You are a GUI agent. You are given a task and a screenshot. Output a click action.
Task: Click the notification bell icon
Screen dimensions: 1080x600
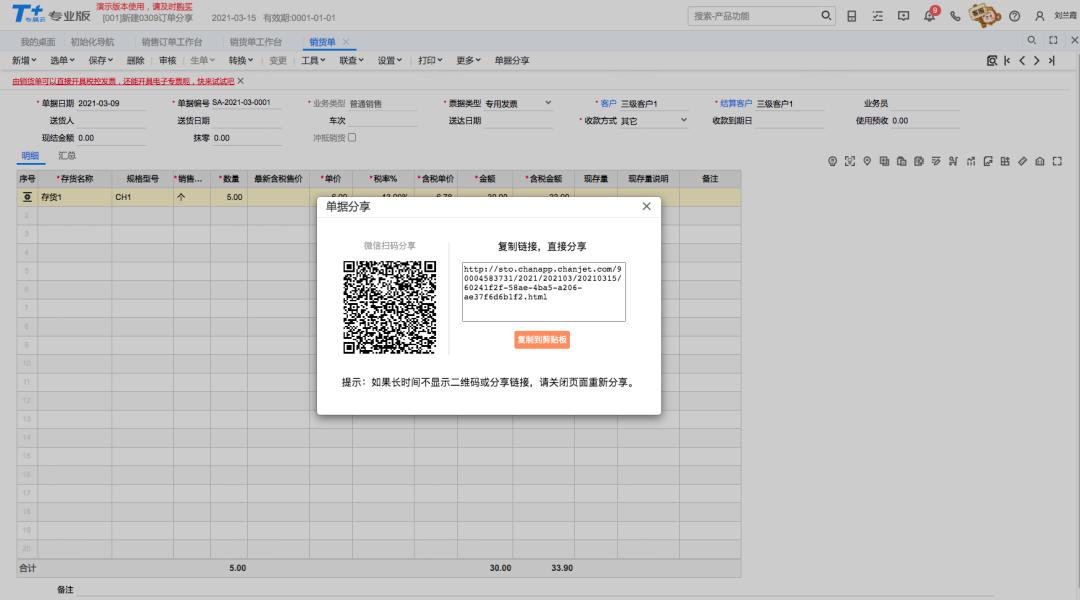click(929, 16)
